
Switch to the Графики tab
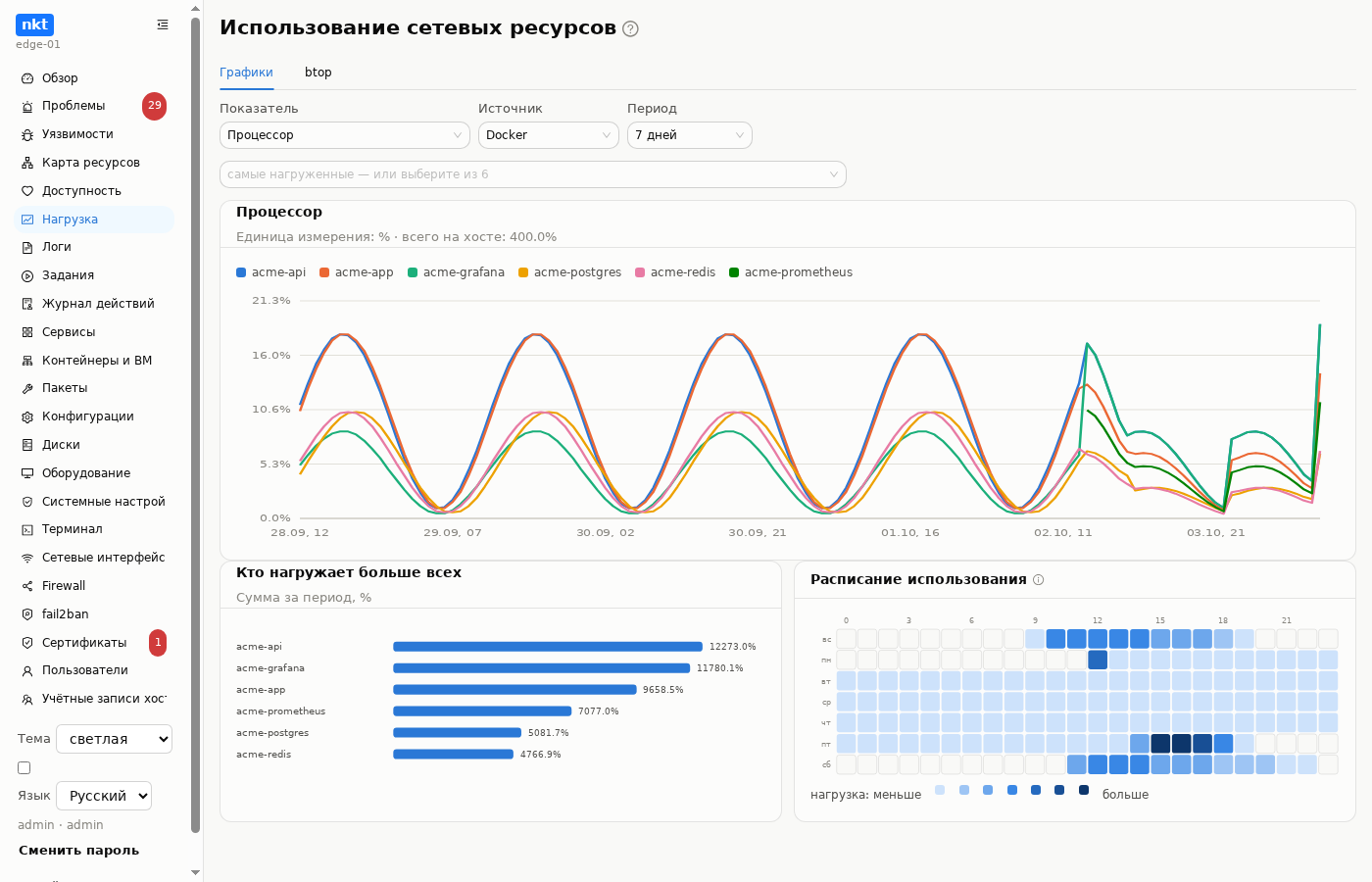pyautogui.click(x=246, y=73)
